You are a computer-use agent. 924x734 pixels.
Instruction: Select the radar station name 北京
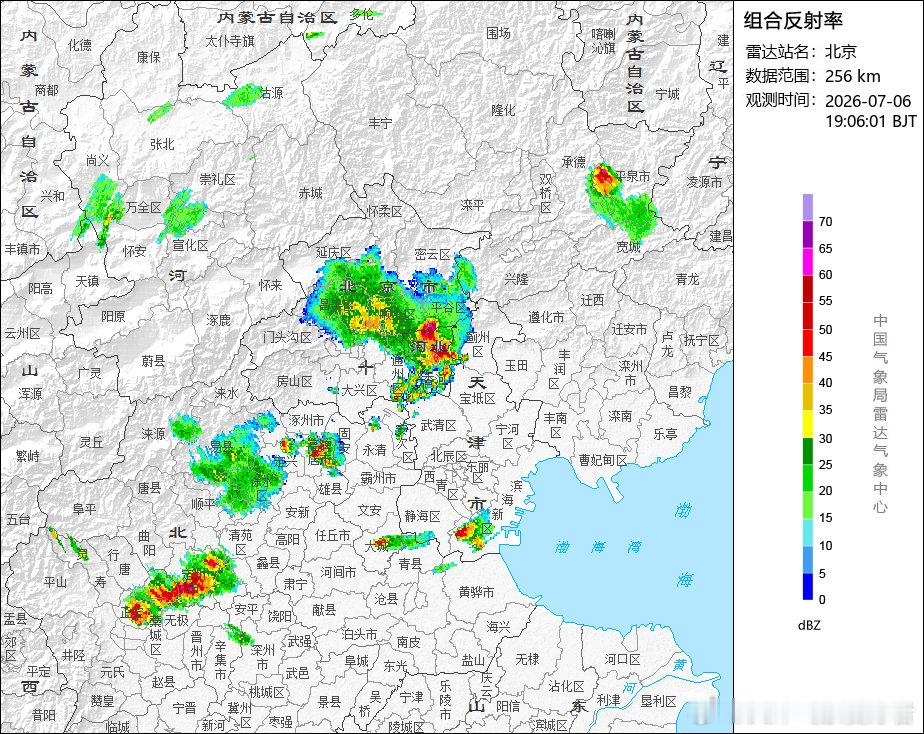841,51
